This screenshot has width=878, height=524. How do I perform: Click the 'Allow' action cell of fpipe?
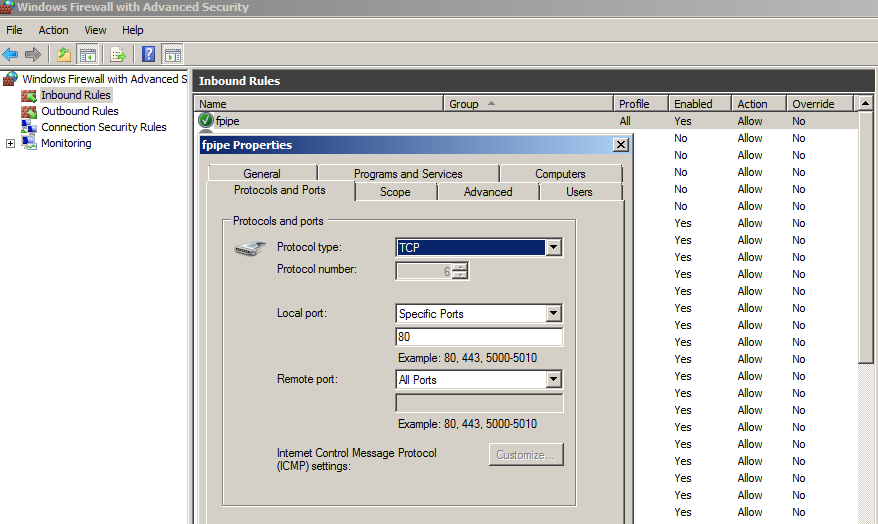(x=750, y=121)
